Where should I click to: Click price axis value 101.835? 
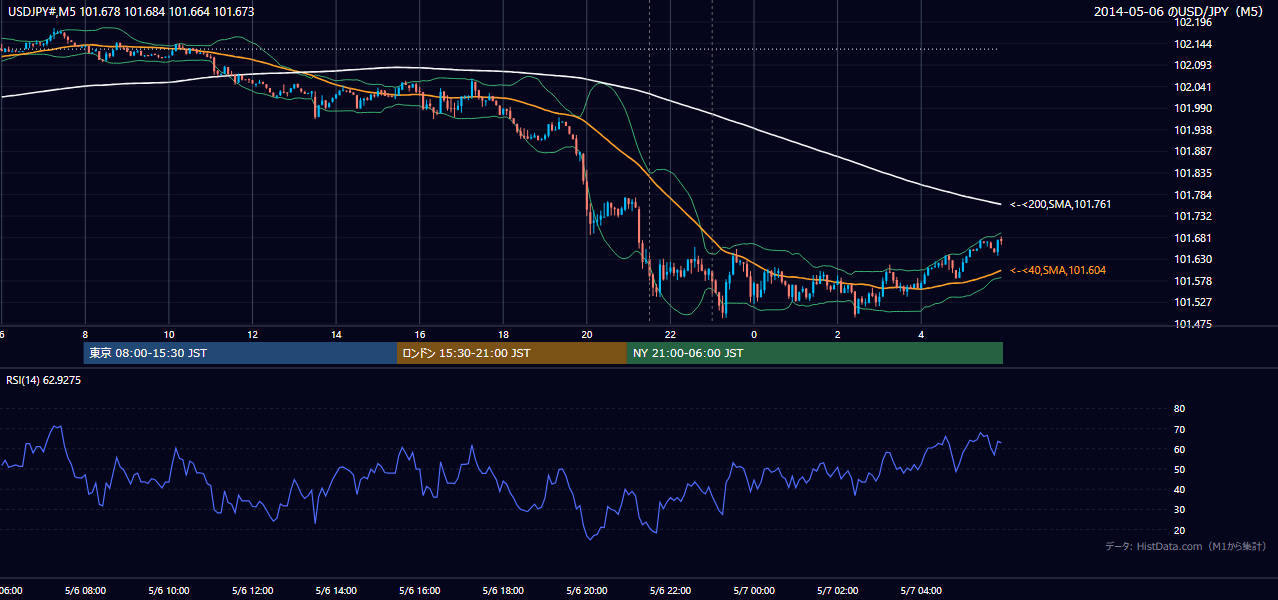tap(1193, 173)
